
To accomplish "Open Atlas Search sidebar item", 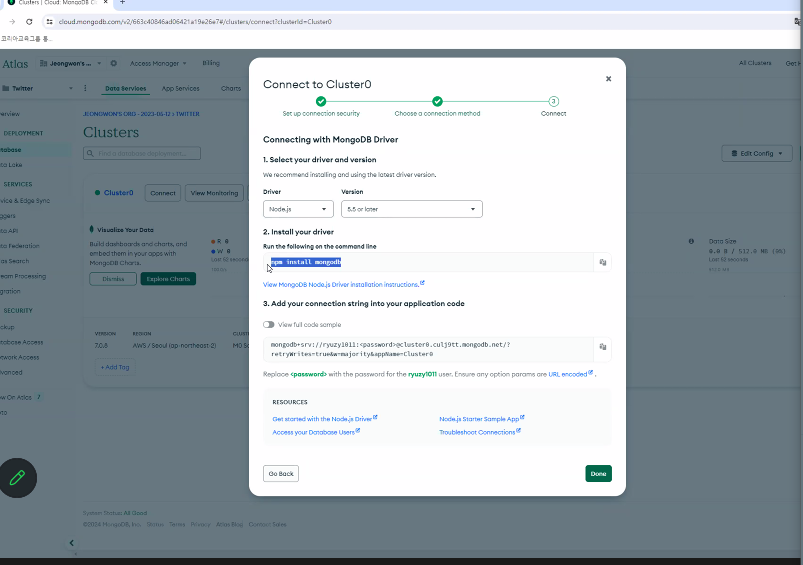I will click(x=14, y=261).
